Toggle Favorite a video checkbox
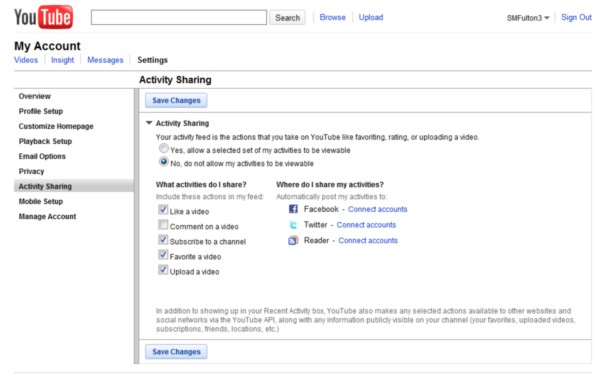Viewport: 600px width, 375px height. [x=163, y=254]
